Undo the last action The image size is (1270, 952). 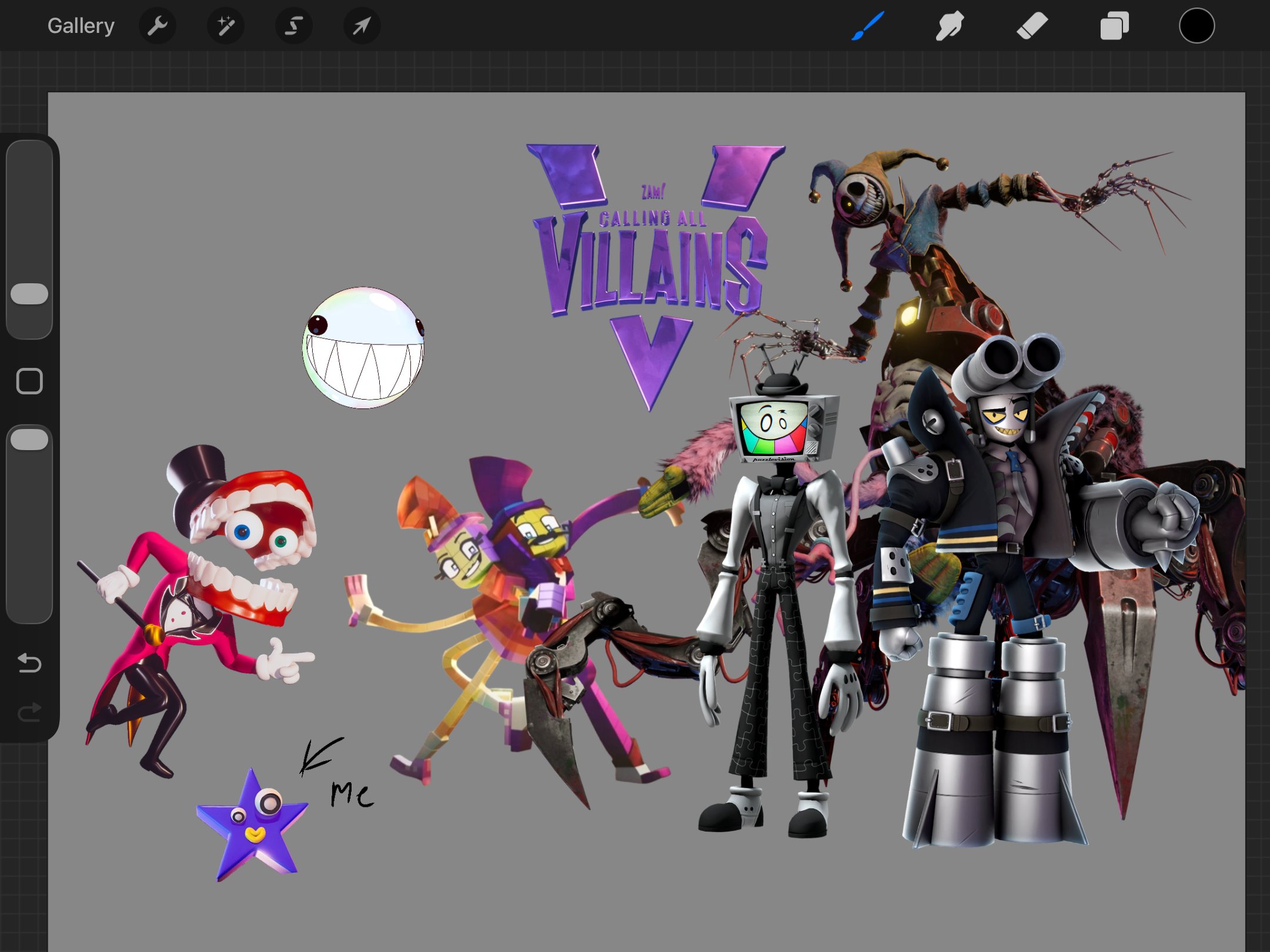pyautogui.click(x=29, y=663)
